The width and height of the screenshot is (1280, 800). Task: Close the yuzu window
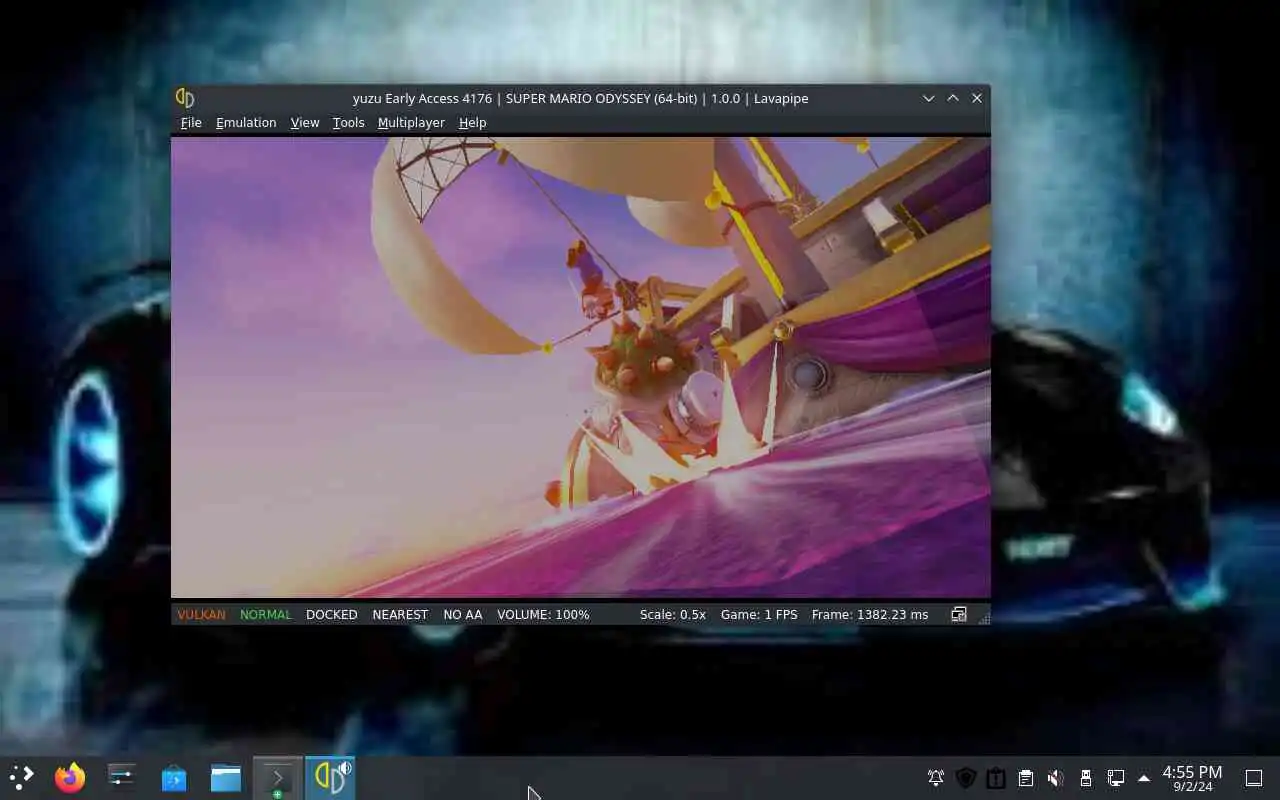click(977, 98)
